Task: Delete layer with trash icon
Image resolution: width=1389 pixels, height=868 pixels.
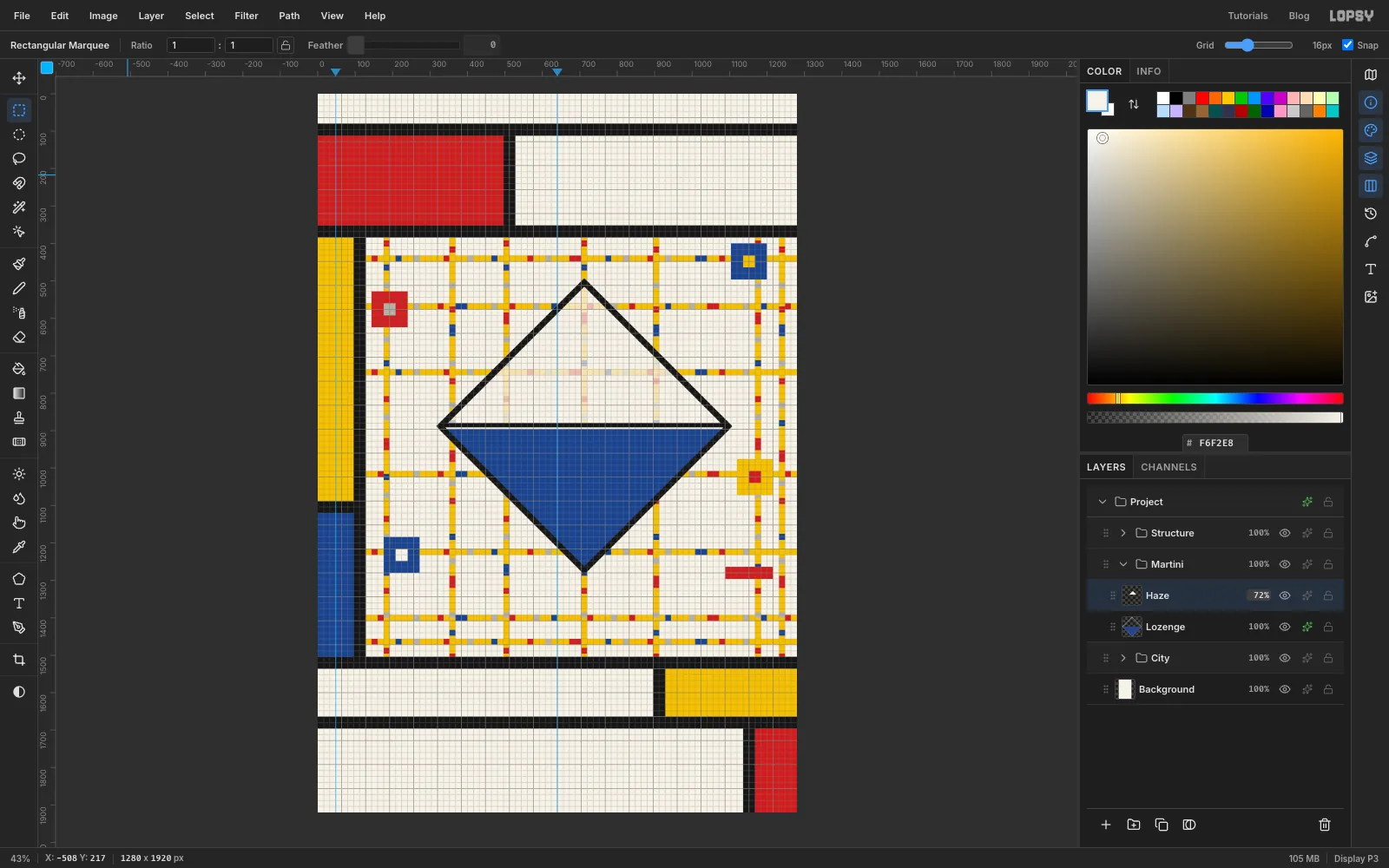Action: click(1325, 825)
